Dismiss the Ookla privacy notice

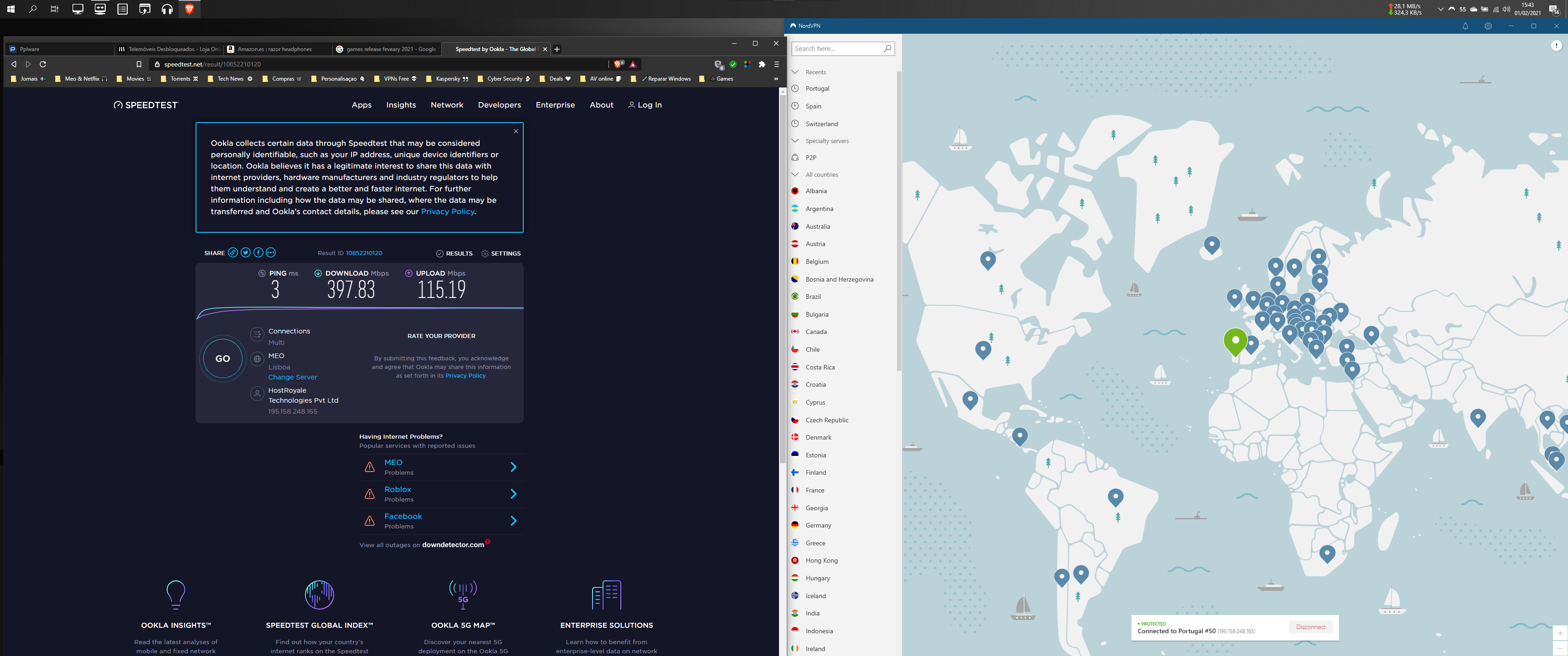516,132
